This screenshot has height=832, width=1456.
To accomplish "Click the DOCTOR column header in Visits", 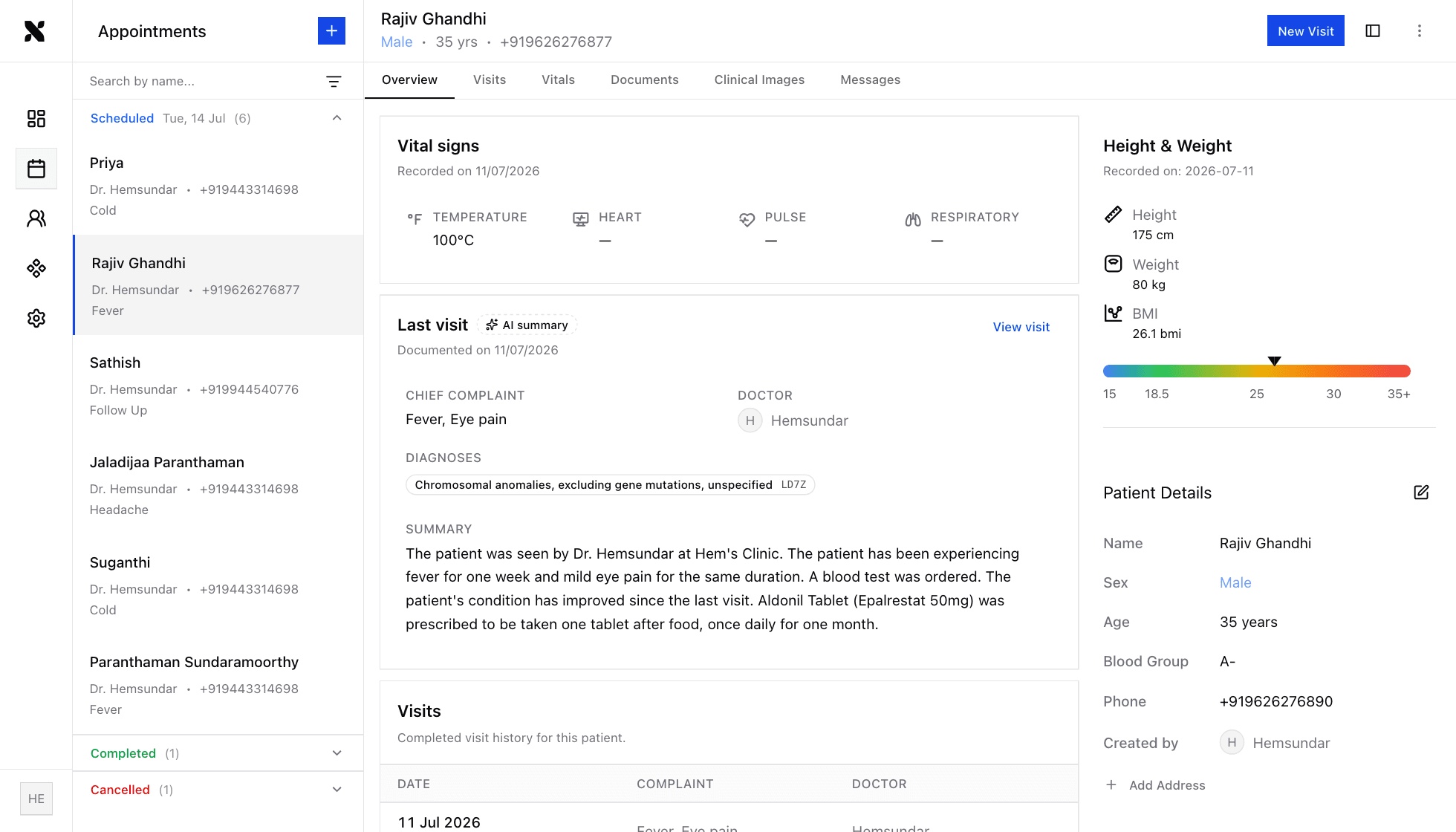I will coord(879,784).
